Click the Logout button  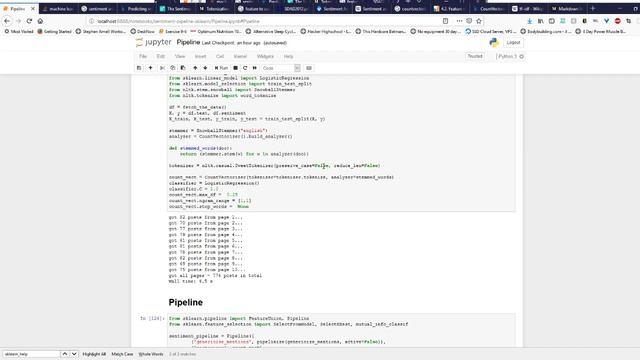point(513,42)
